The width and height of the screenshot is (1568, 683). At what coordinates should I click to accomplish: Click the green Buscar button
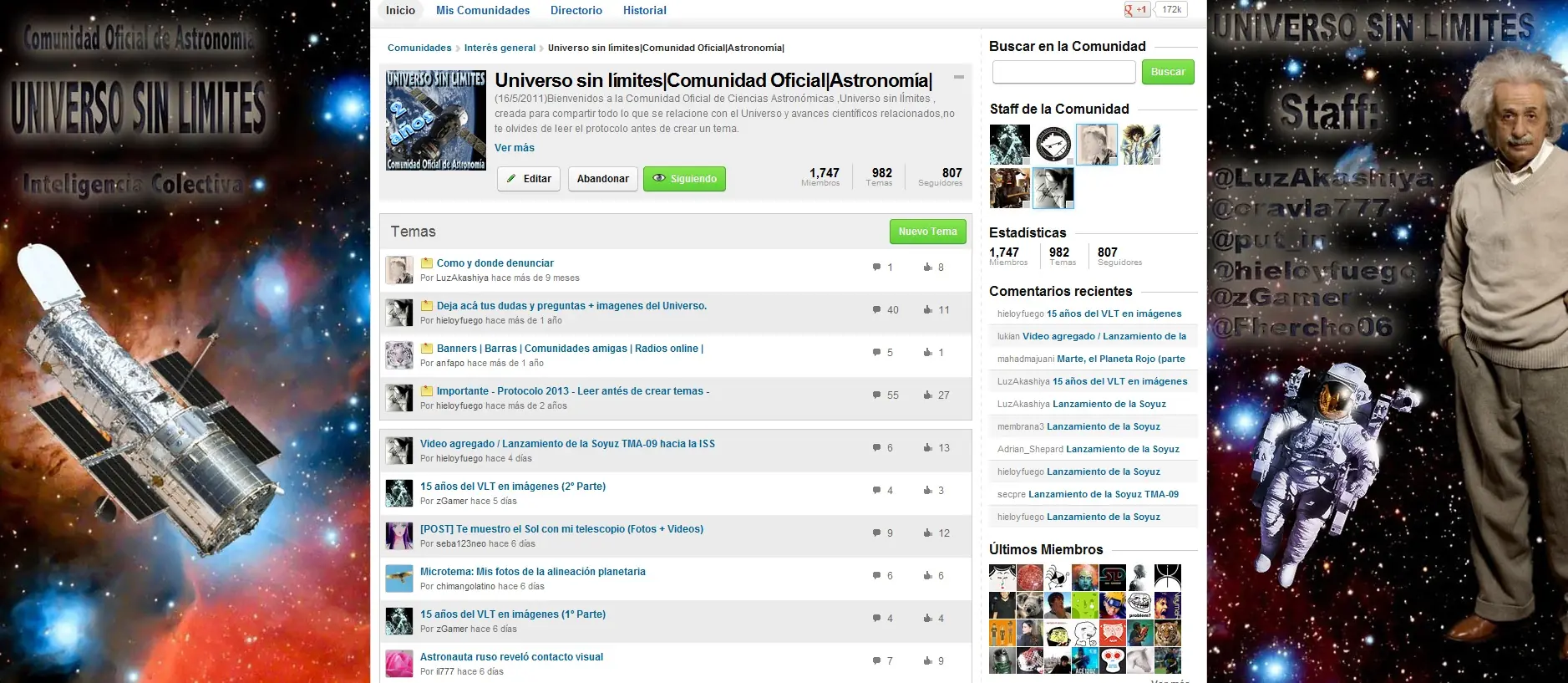coord(1168,72)
